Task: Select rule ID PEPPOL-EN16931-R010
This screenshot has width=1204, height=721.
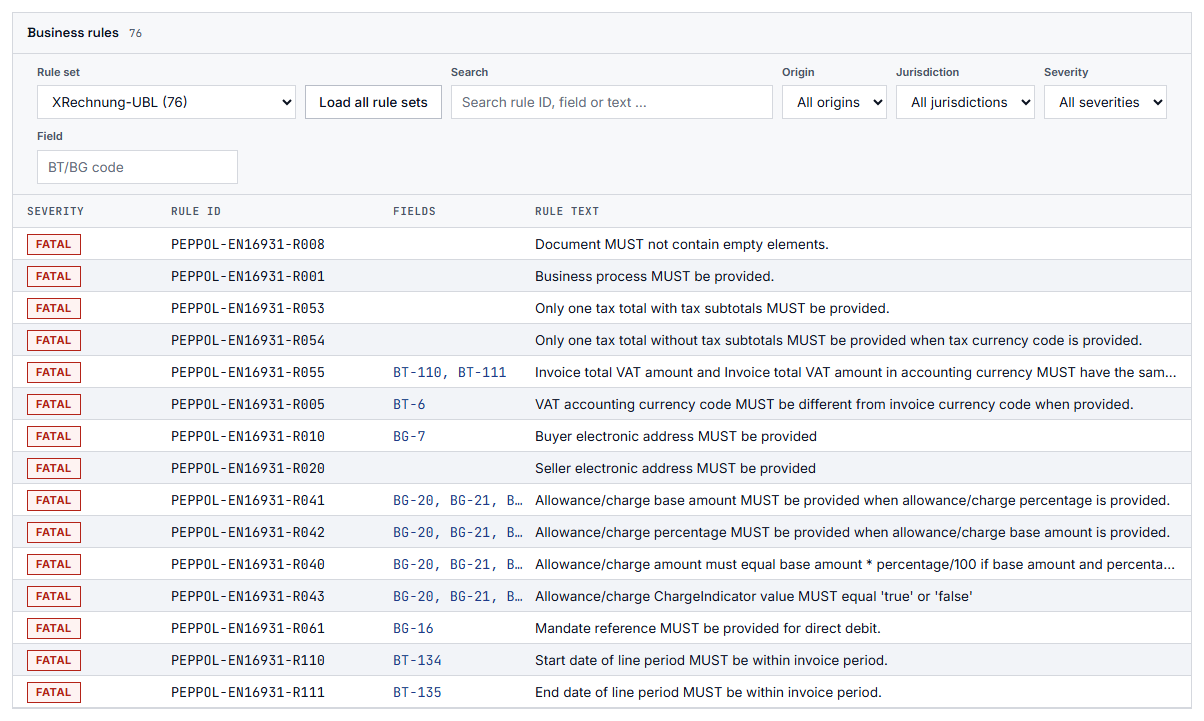Action: pyautogui.click(x=248, y=436)
